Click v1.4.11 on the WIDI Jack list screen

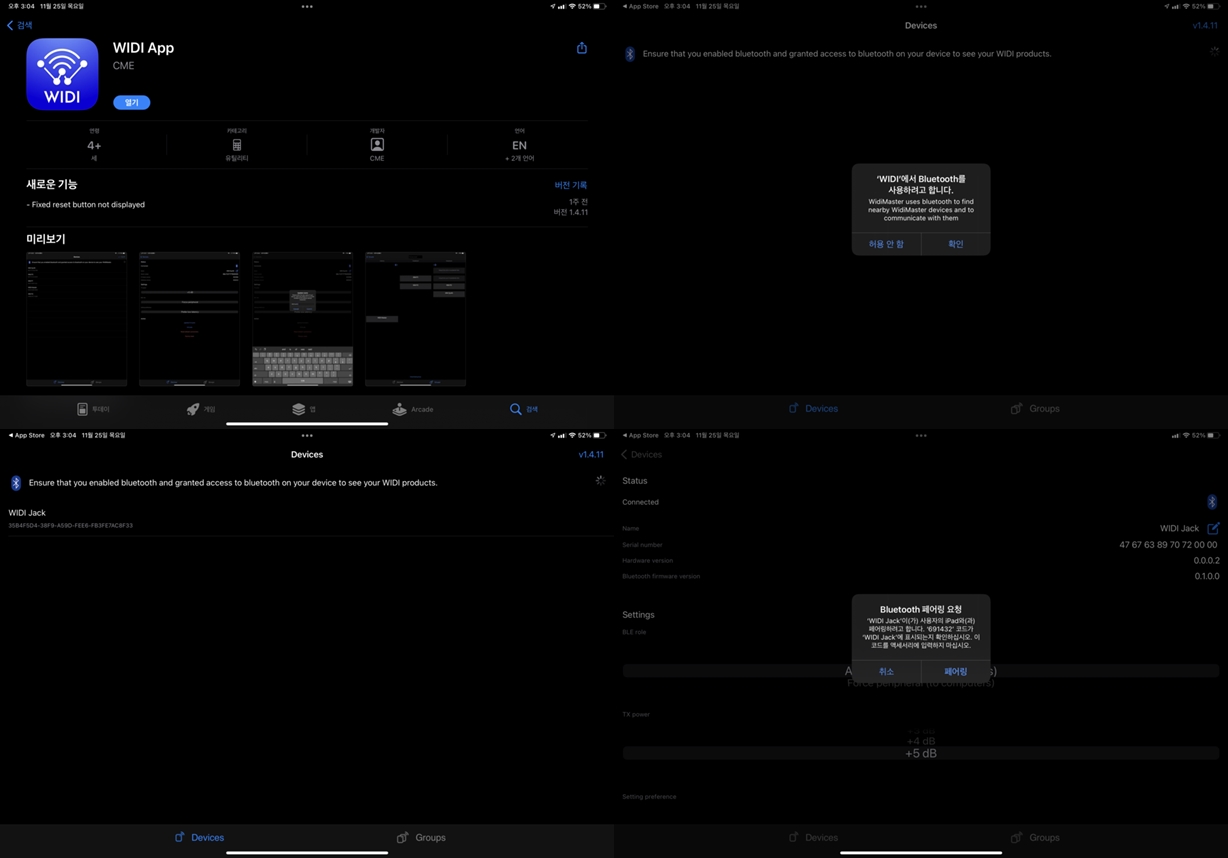[591, 454]
